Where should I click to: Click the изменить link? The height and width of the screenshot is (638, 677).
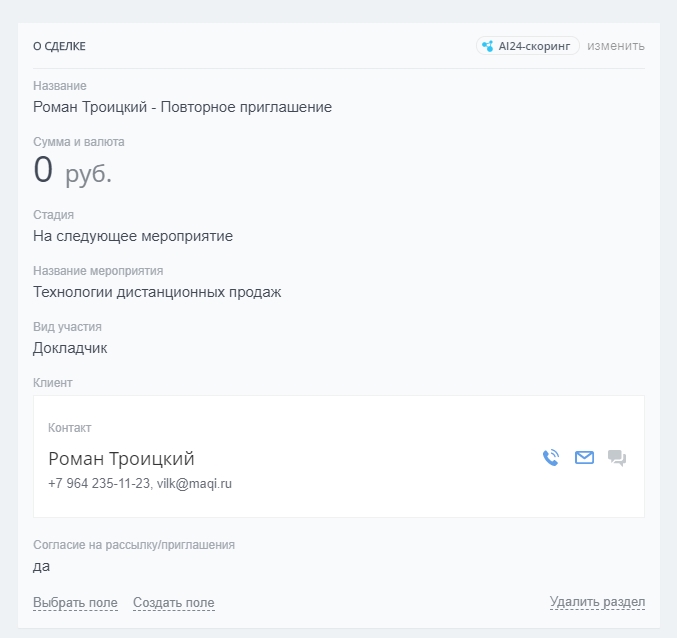tap(616, 46)
